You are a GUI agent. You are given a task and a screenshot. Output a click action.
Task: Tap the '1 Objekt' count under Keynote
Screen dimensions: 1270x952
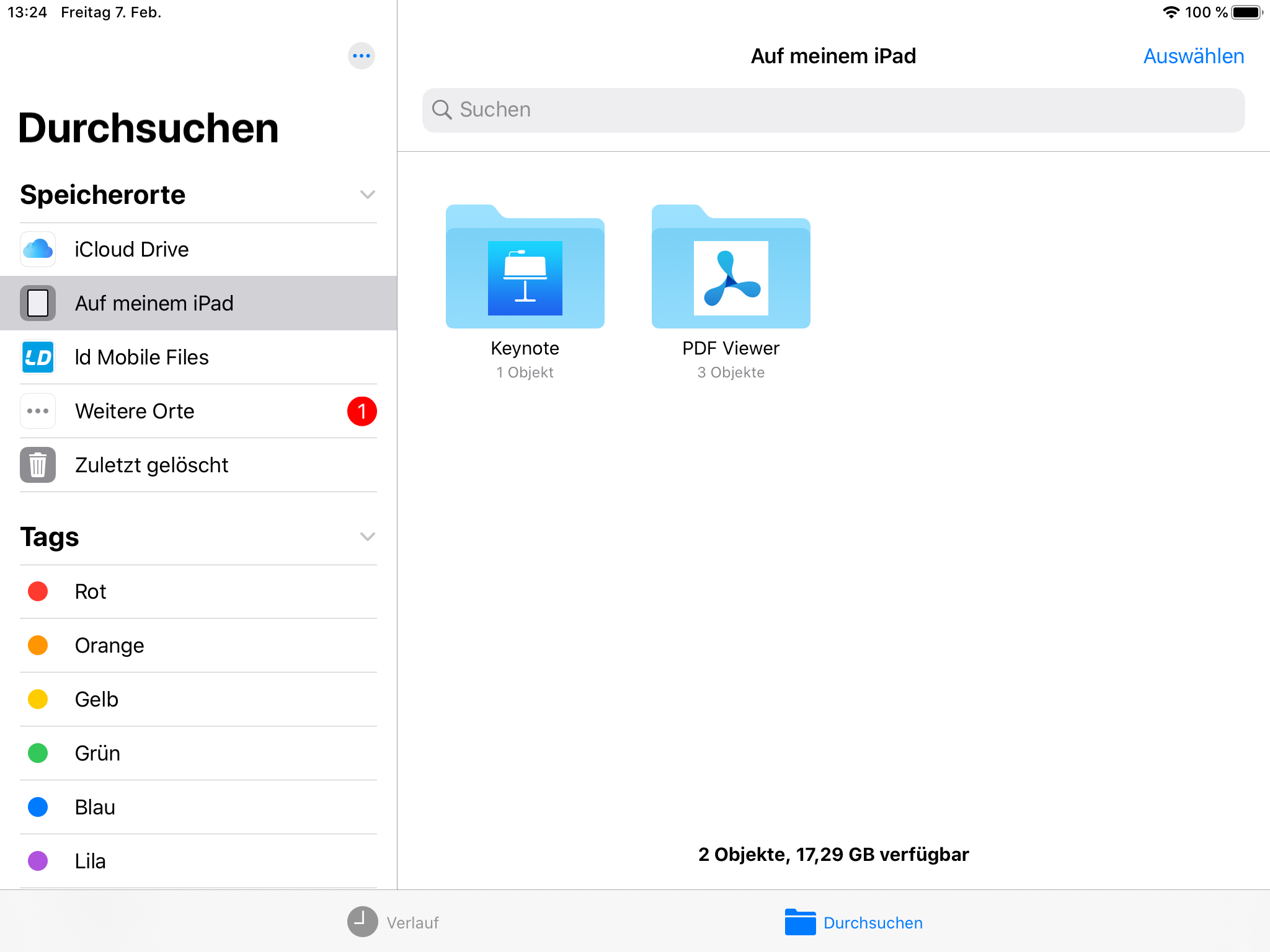(525, 372)
